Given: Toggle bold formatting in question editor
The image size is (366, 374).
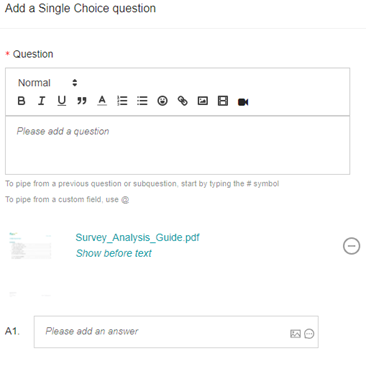Looking at the screenshot, I should click(21, 101).
